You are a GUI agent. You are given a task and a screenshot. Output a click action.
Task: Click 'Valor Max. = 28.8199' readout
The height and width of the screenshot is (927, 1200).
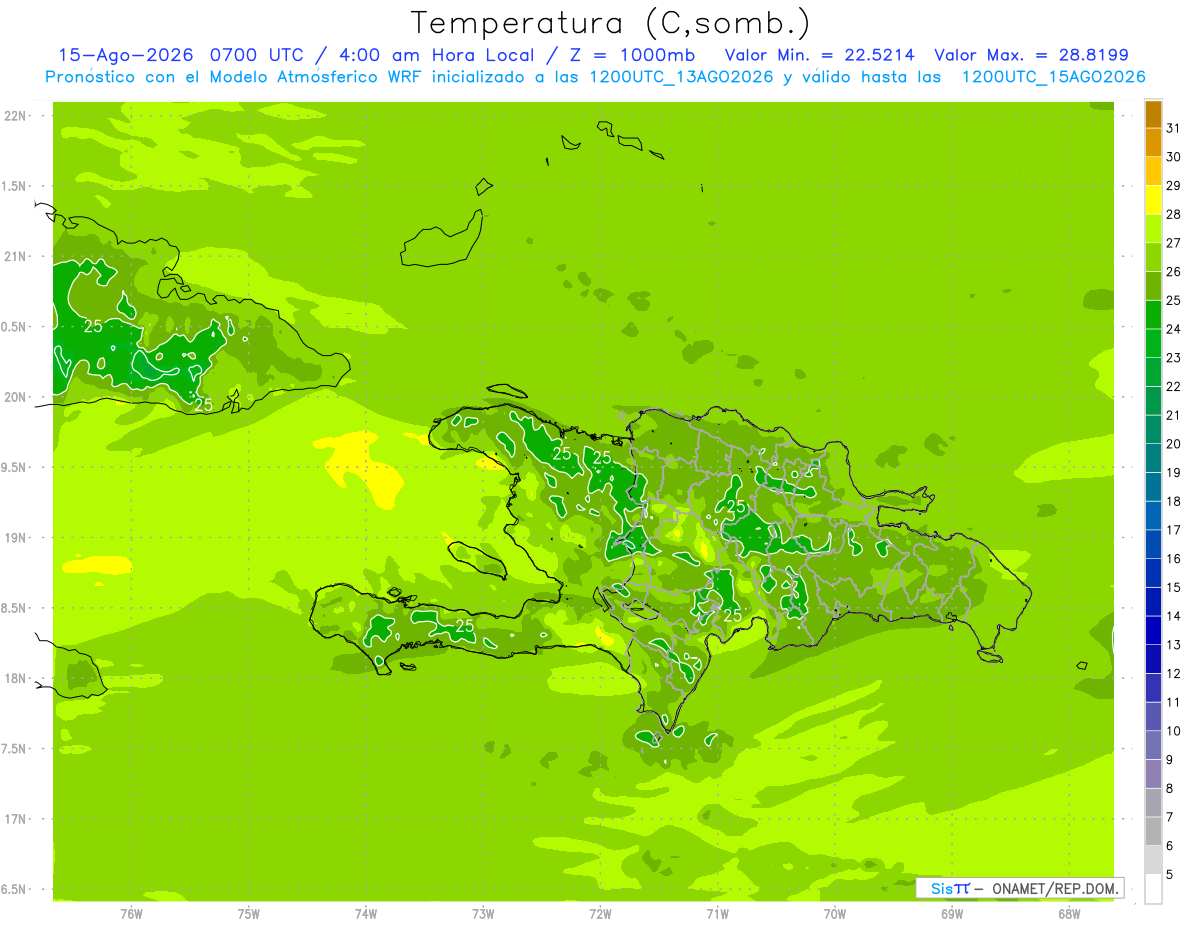click(1031, 55)
